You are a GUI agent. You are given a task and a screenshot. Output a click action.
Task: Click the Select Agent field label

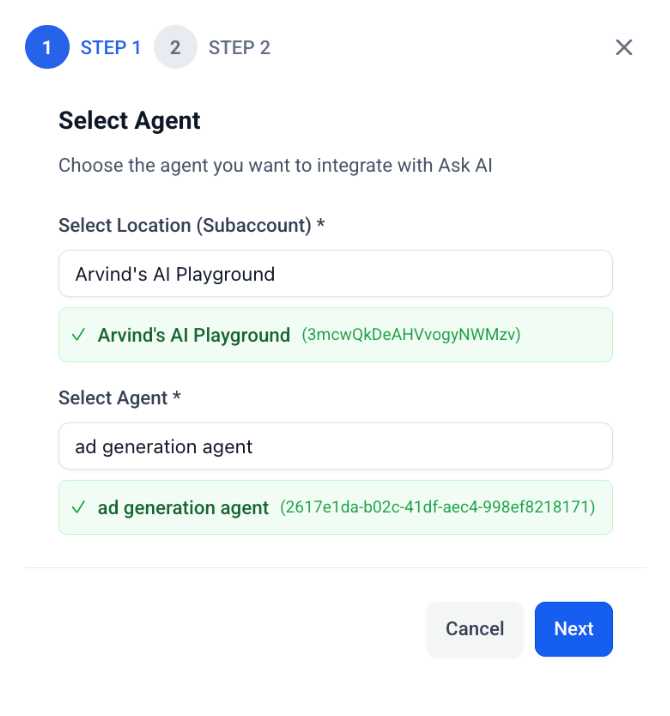(113, 398)
